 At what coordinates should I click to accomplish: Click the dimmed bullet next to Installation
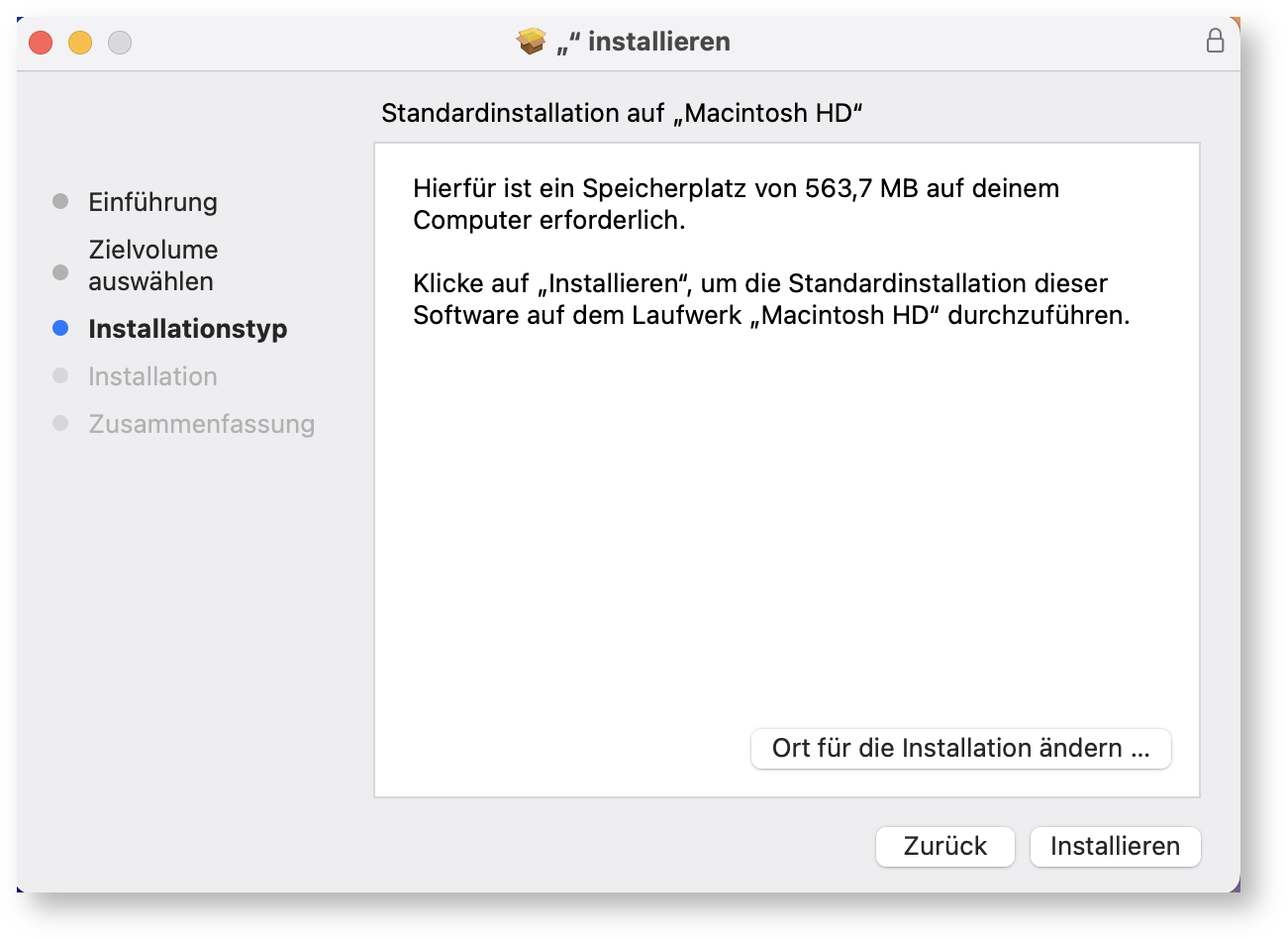60,375
